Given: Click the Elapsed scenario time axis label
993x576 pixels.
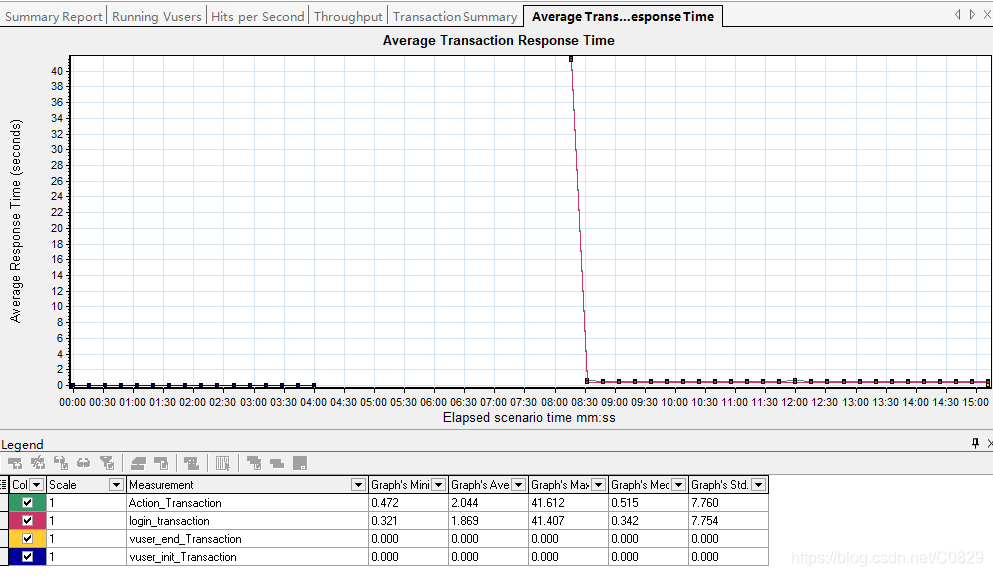Looking at the screenshot, I should [x=529, y=418].
